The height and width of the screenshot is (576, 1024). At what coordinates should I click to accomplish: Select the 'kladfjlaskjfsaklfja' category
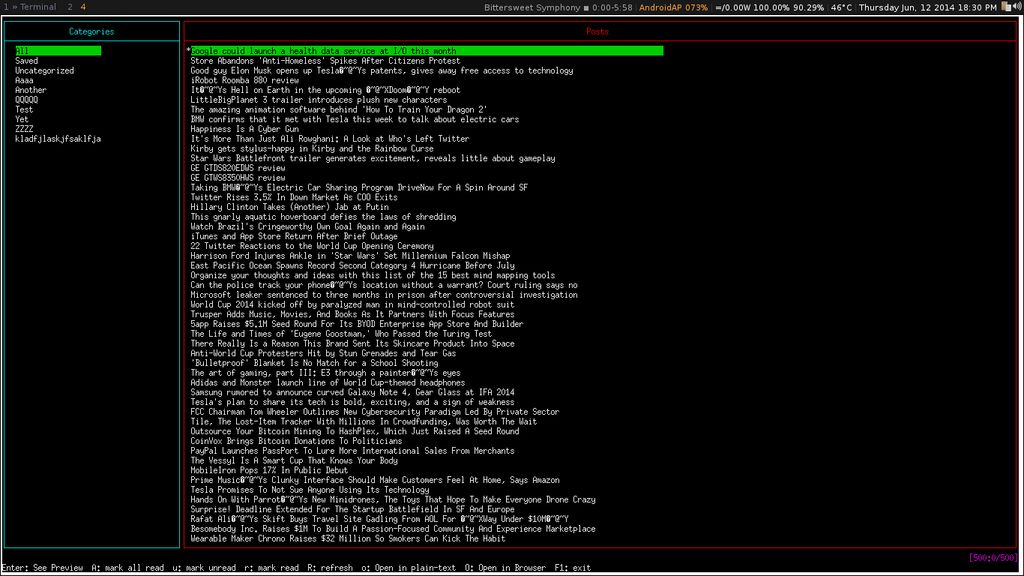click(x=58, y=139)
